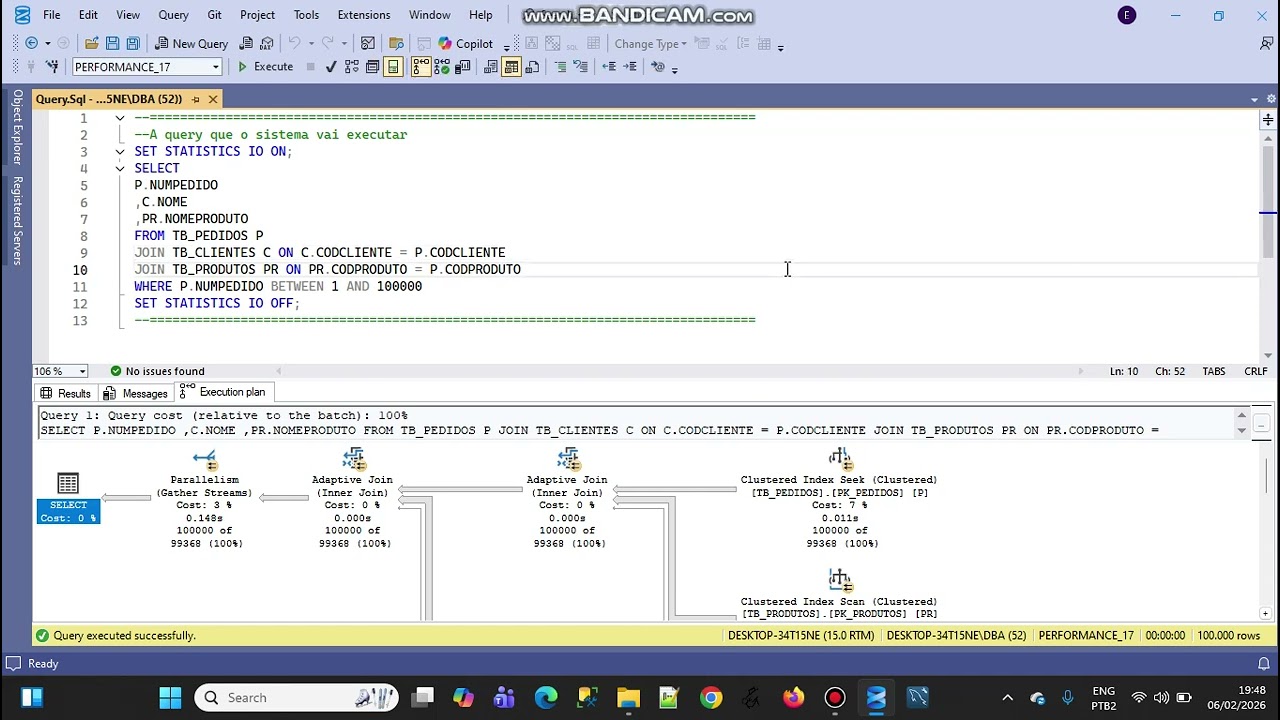This screenshot has height=720, width=1280.
Task: Open File Explorer from taskbar
Action: [x=628, y=697]
